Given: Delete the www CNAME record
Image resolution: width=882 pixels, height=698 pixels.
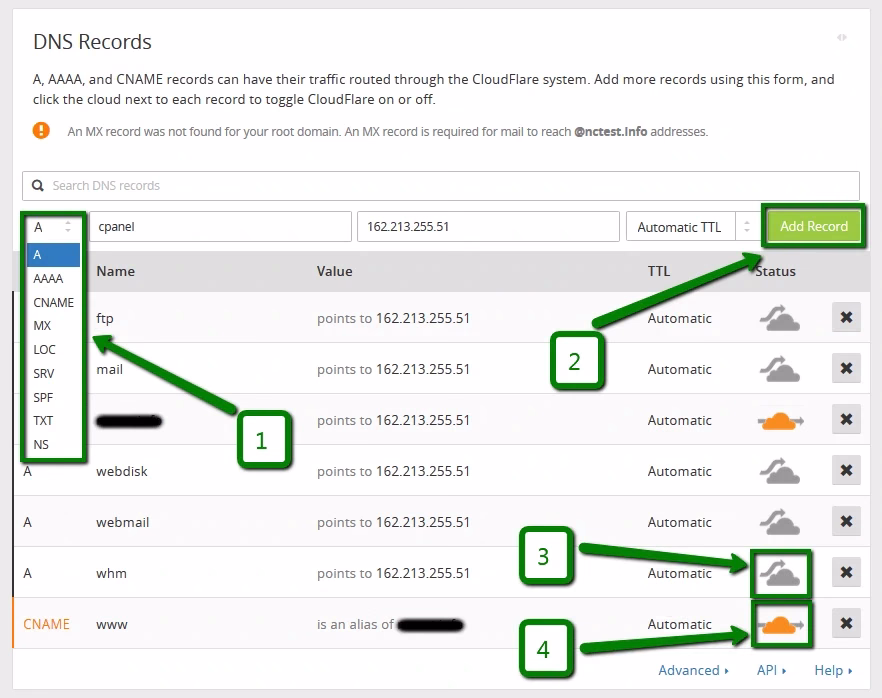Looking at the screenshot, I should [846, 623].
